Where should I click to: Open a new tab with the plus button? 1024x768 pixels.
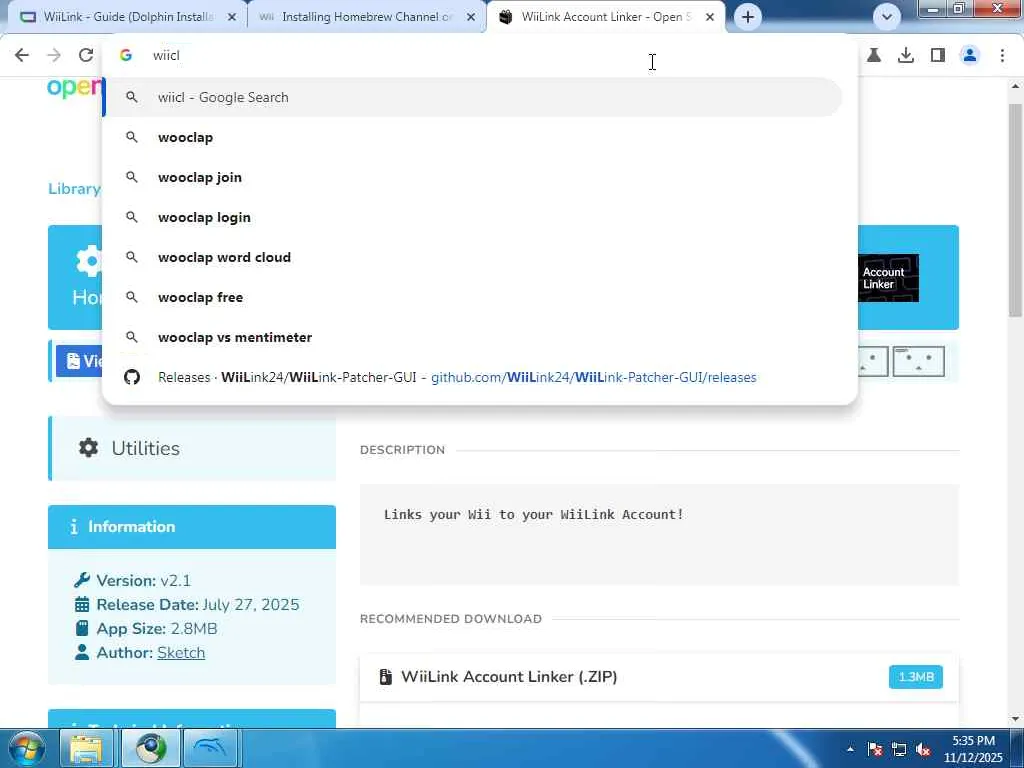(x=748, y=17)
